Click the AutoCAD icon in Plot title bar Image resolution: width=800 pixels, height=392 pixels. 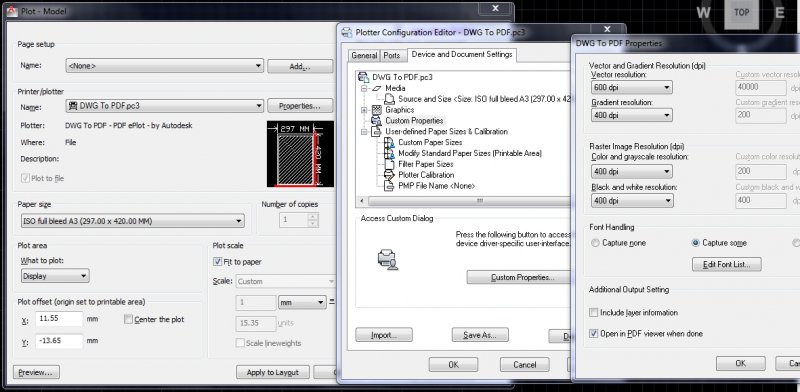click(12, 11)
